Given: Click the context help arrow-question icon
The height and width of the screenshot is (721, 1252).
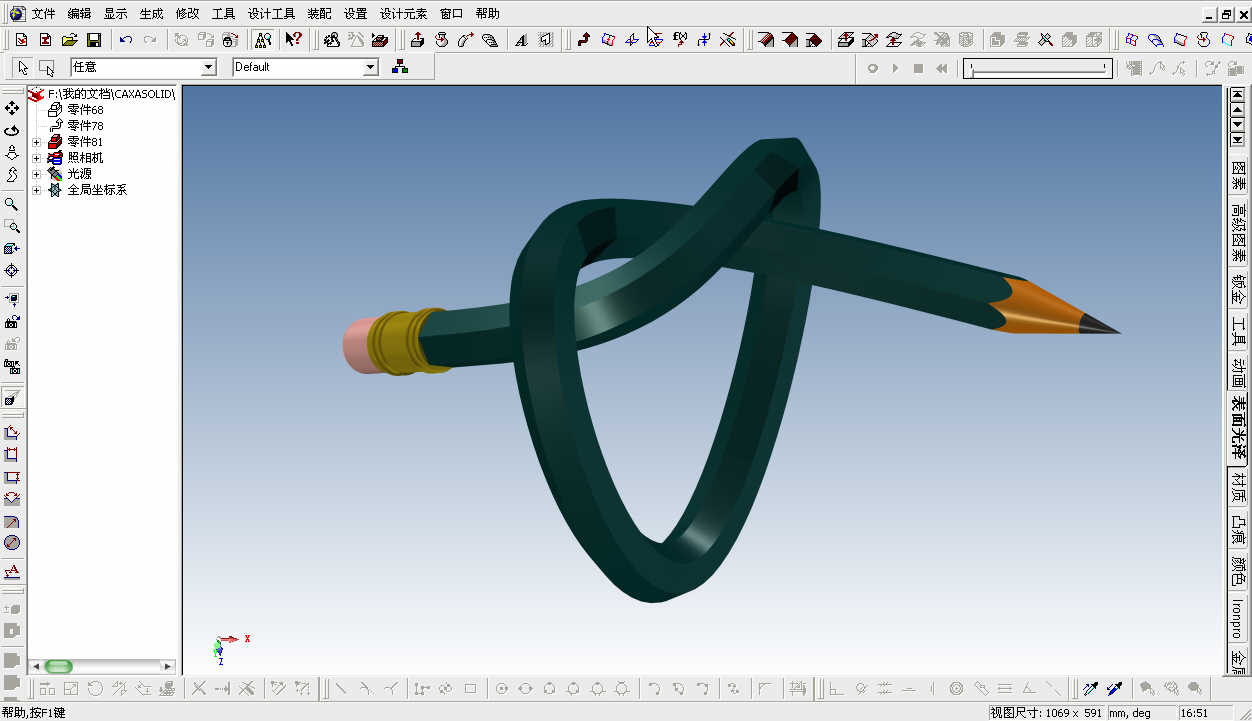Looking at the screenshot, I should [x=293, y=40].
